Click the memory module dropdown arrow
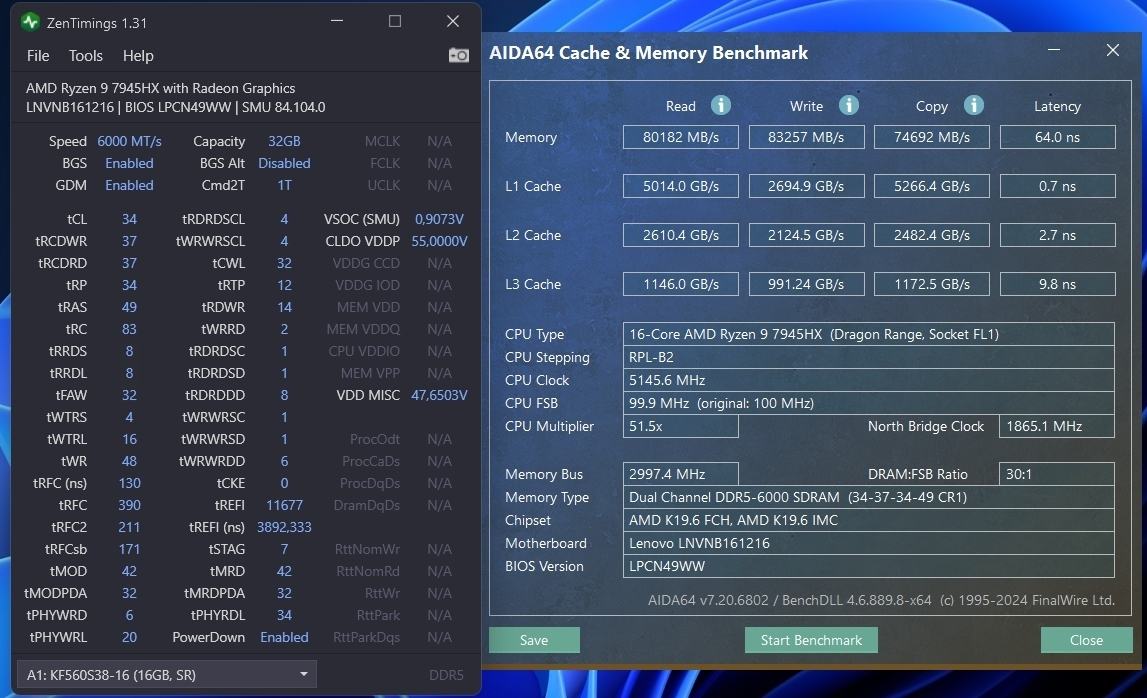The width and height of the screenshot is (1147, 698). click(304, 674)
